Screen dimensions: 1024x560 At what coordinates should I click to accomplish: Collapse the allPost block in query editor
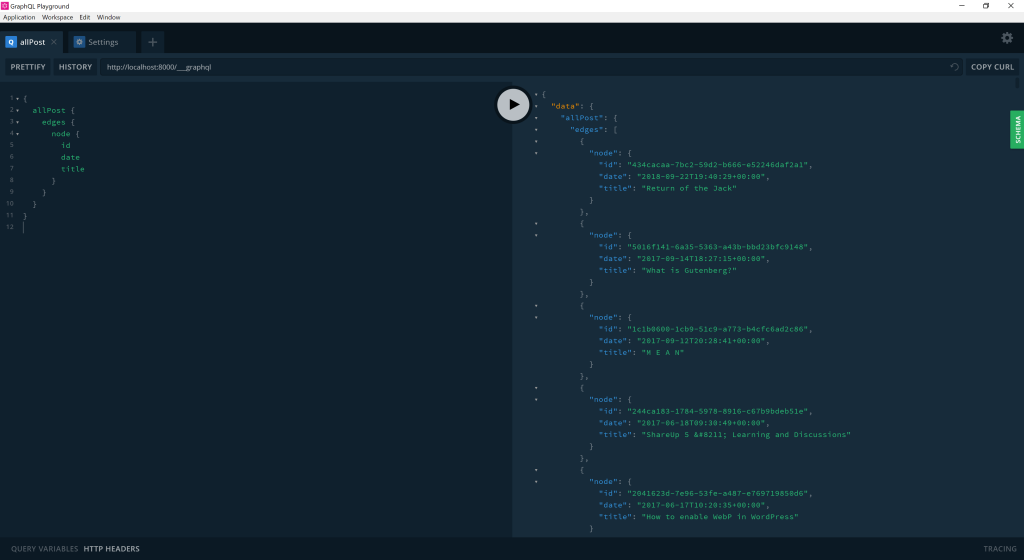17,110
